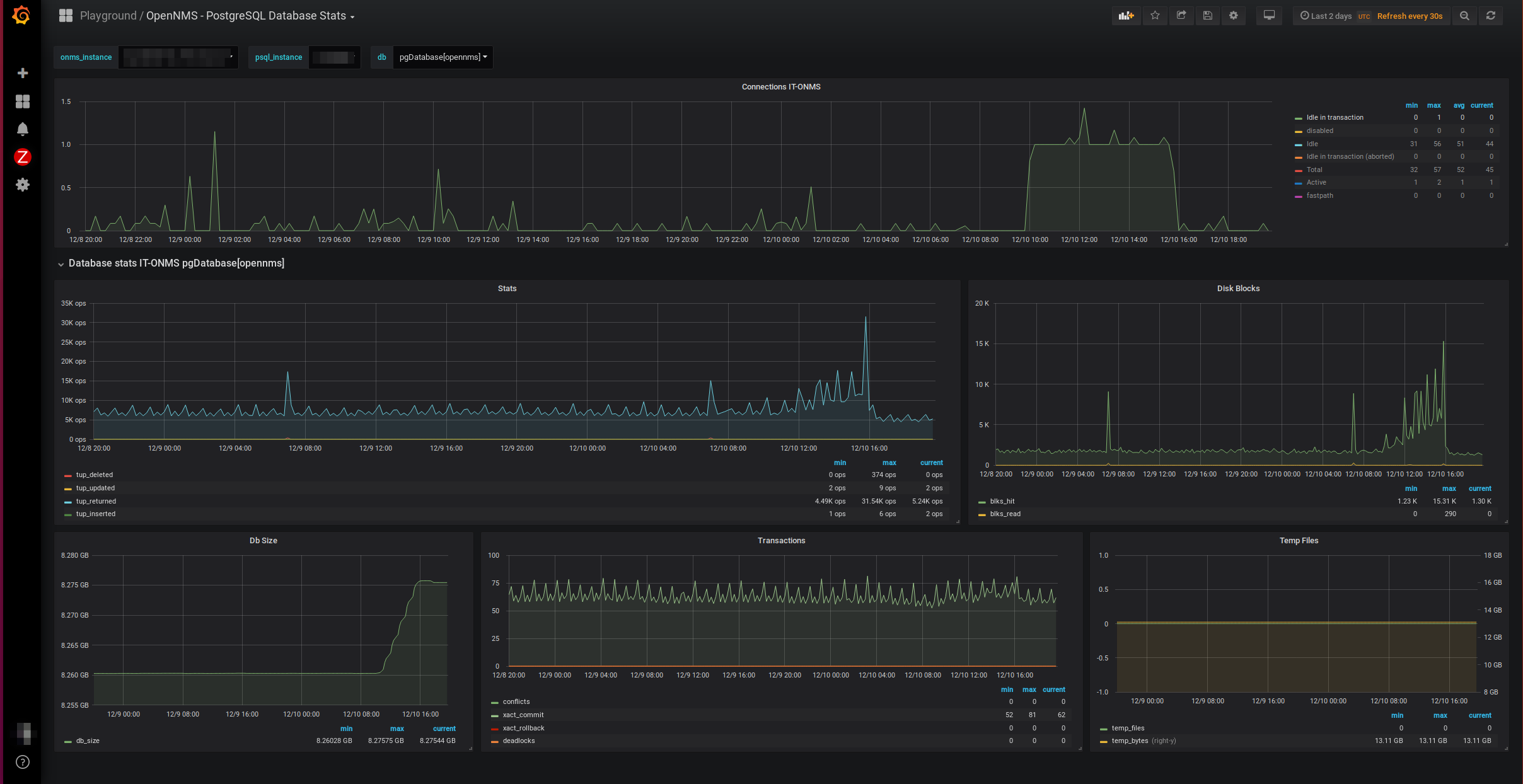Open the Connections IT-ONMS panel title menu
This screenshot has height=784, width=1523.
click(x=780, y=87)
